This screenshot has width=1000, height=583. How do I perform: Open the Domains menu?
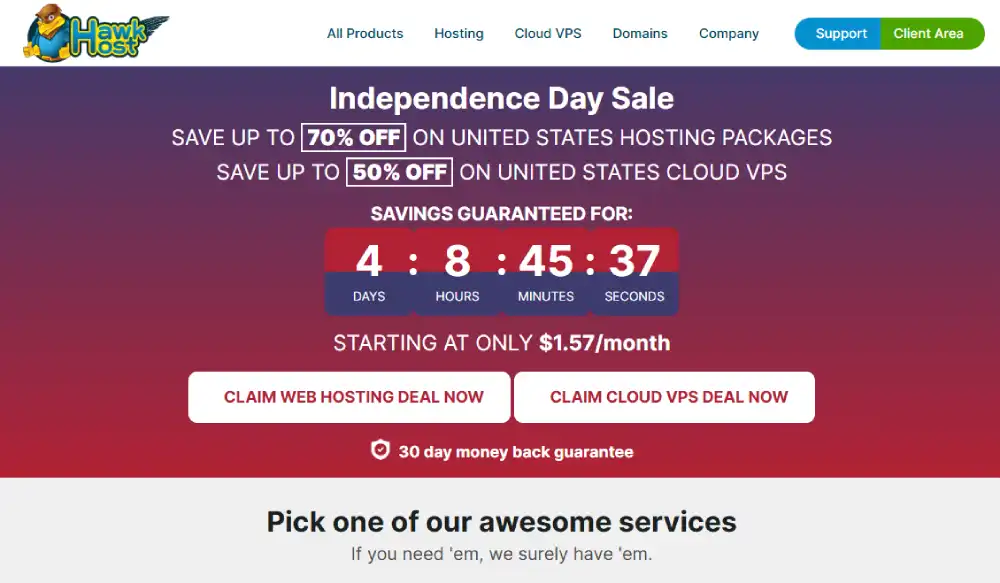640,33
